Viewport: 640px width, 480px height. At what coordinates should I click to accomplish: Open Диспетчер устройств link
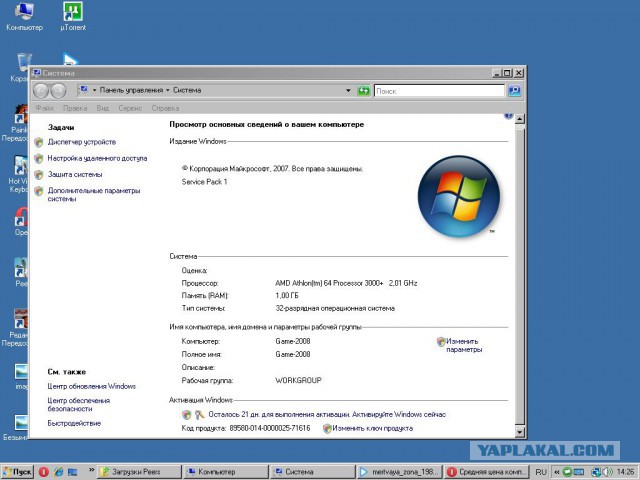82,142
